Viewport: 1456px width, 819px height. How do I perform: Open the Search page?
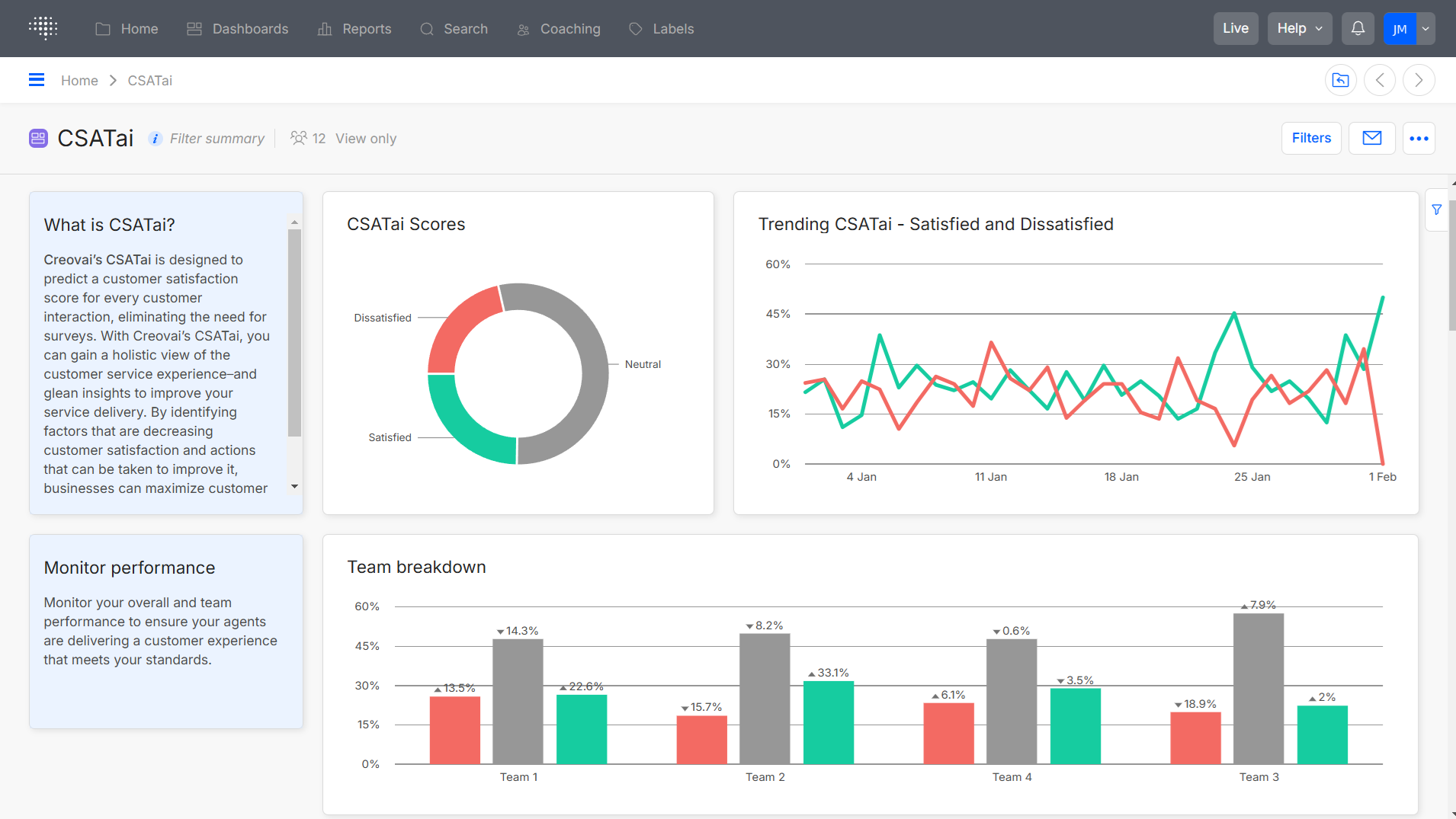pyautogui.click(x=454, y=29)
